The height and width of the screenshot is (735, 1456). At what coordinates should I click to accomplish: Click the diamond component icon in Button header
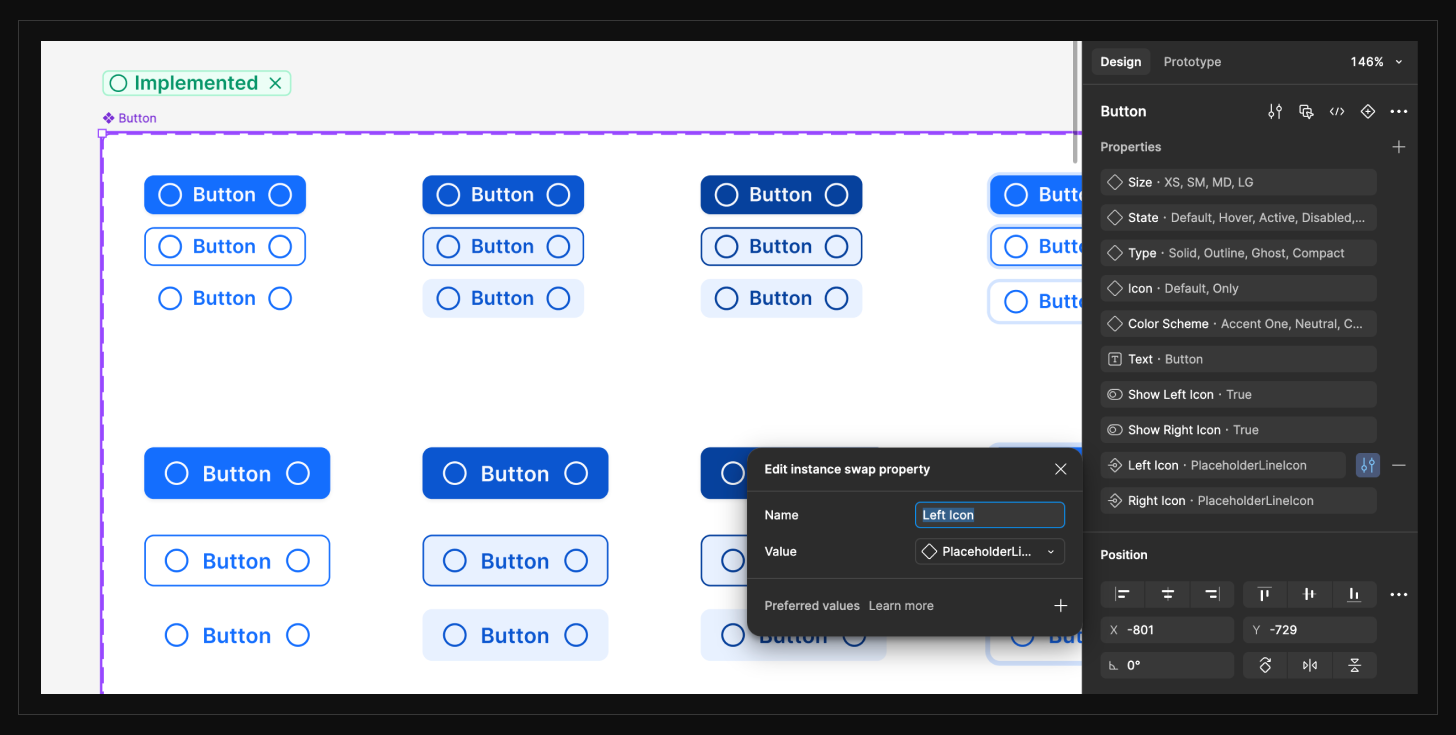(1368, 112)
